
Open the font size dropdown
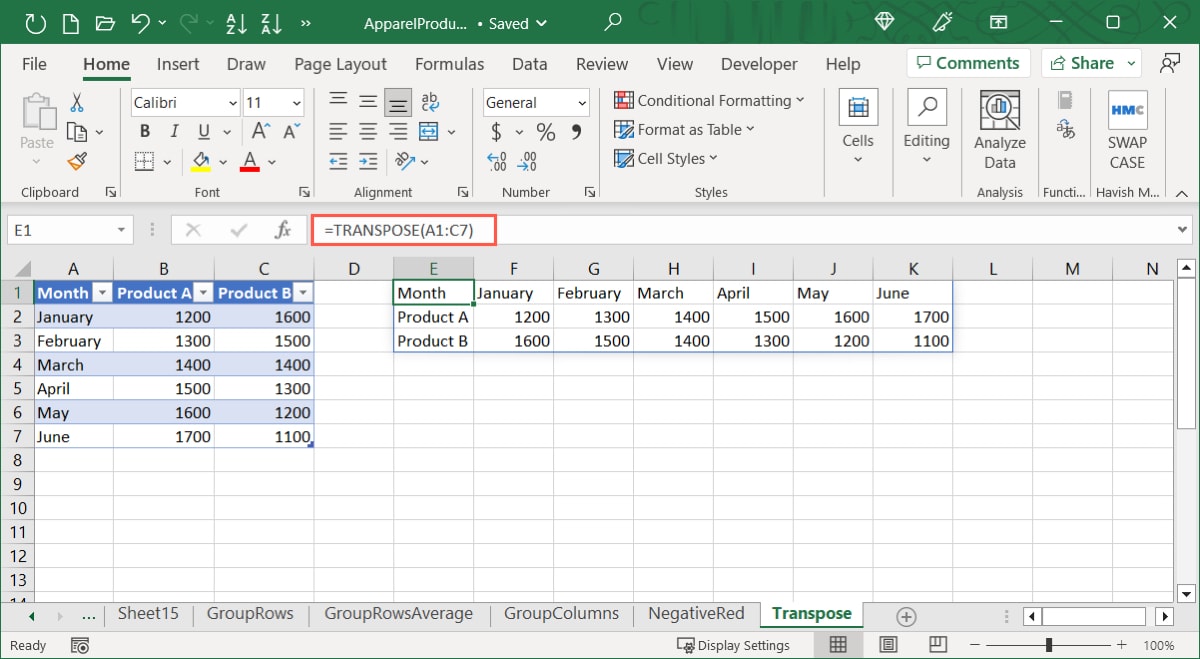click(x=296, y=102)
